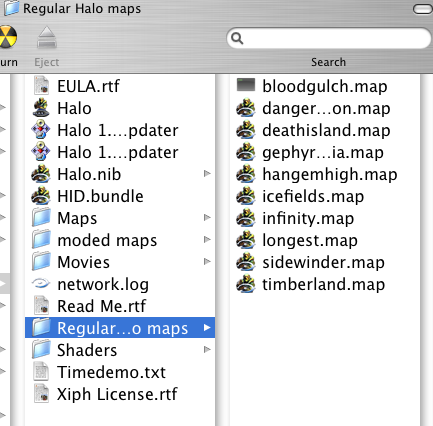Screen dimensions: 433x426
Task: Expand the moded maps folder arrow
Action: [x=207, y=240]
